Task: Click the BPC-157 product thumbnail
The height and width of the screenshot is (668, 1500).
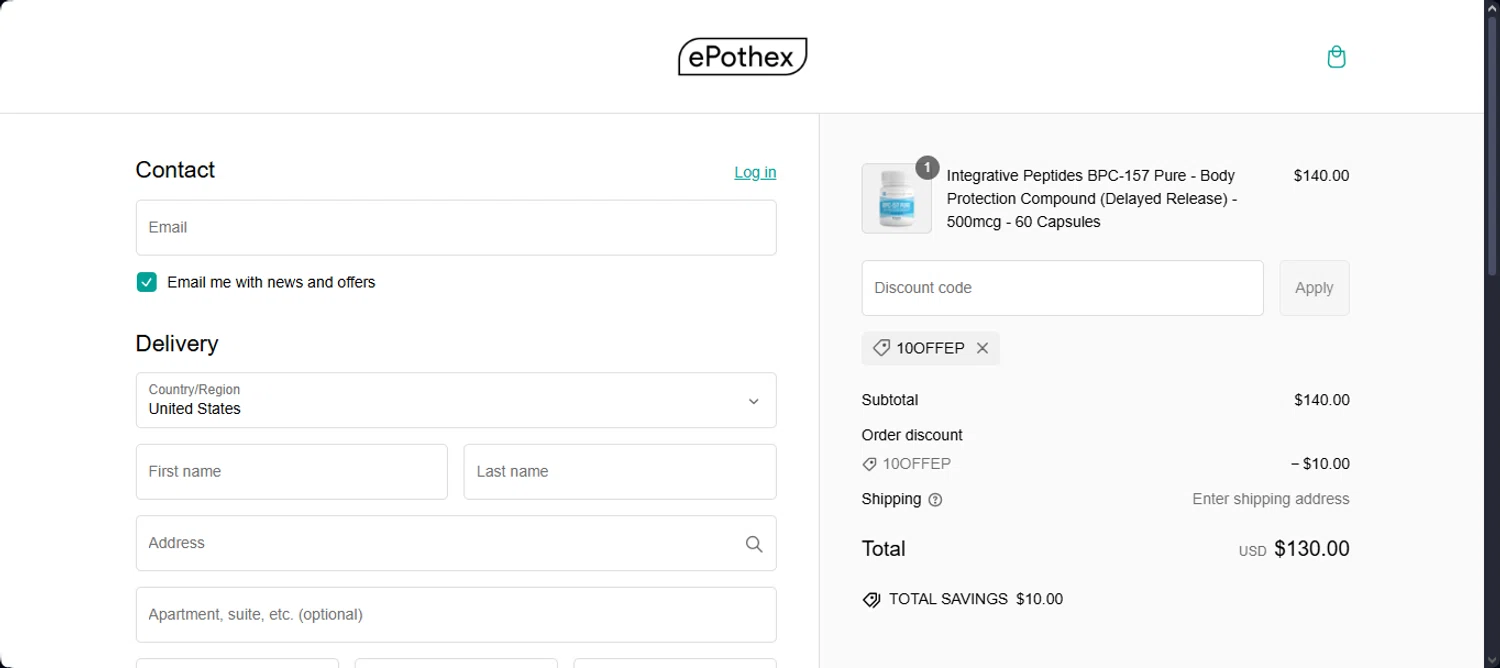Action: [896, 199]
